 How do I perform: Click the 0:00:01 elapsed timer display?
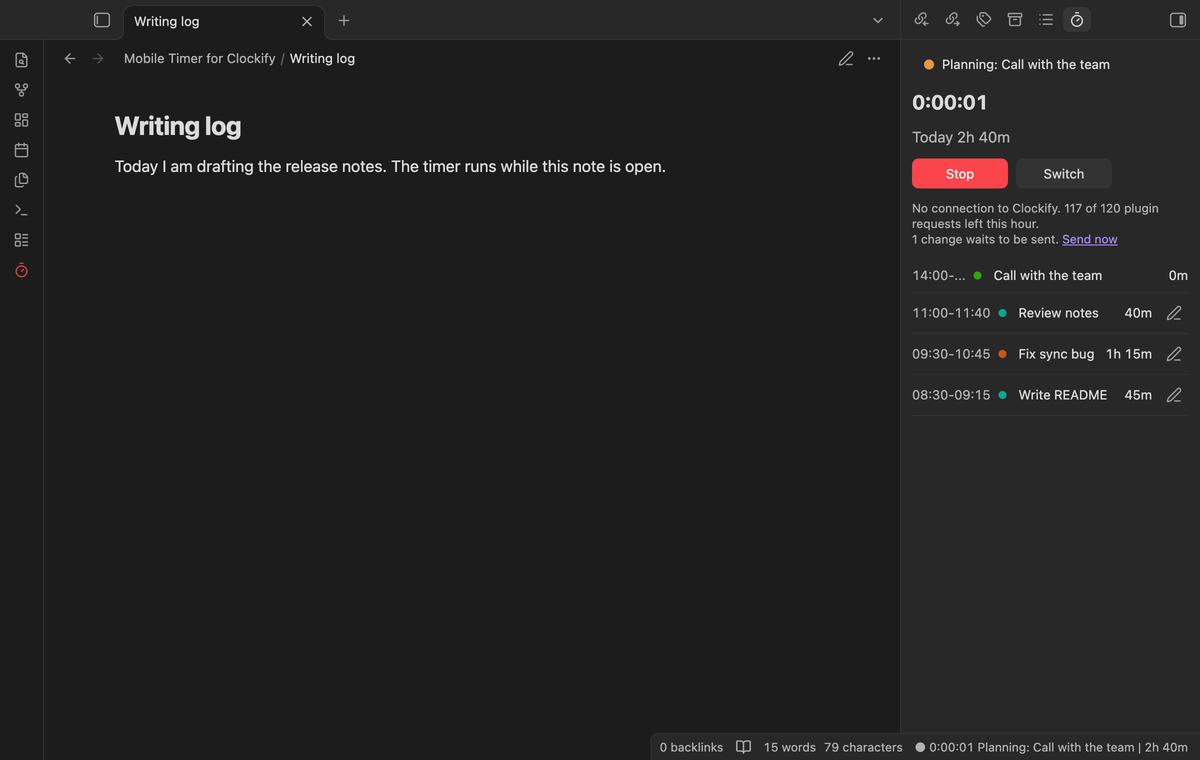click(x=950, y=102)
